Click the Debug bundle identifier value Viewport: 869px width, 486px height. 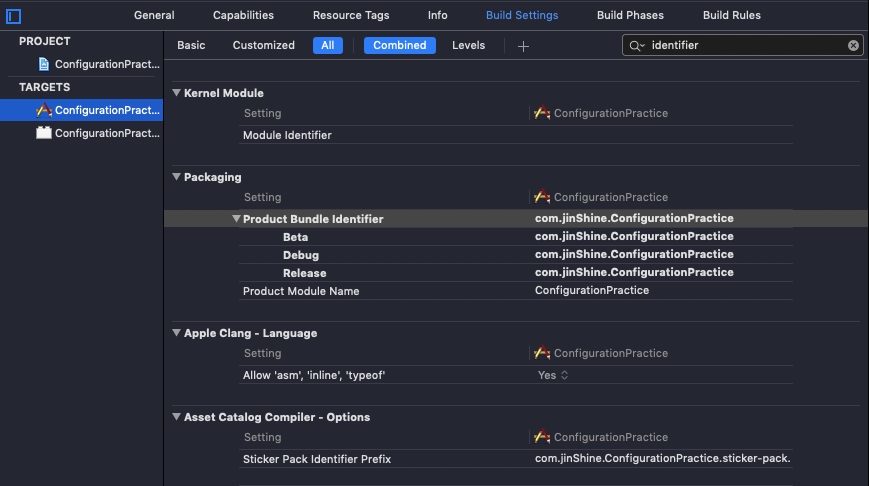(x=634, y=254)
